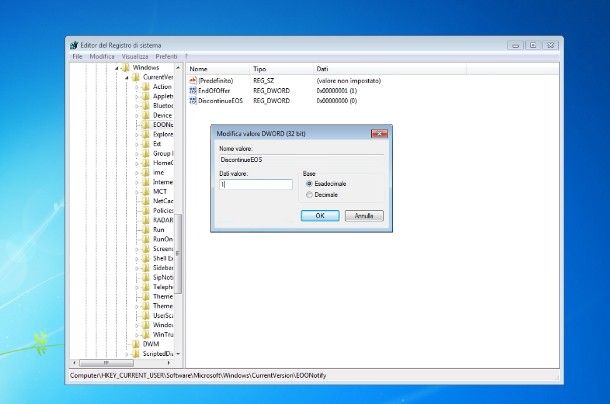Click the Dati column header
The height and width of the screenshot is (404, 610).
coord(389,69)
